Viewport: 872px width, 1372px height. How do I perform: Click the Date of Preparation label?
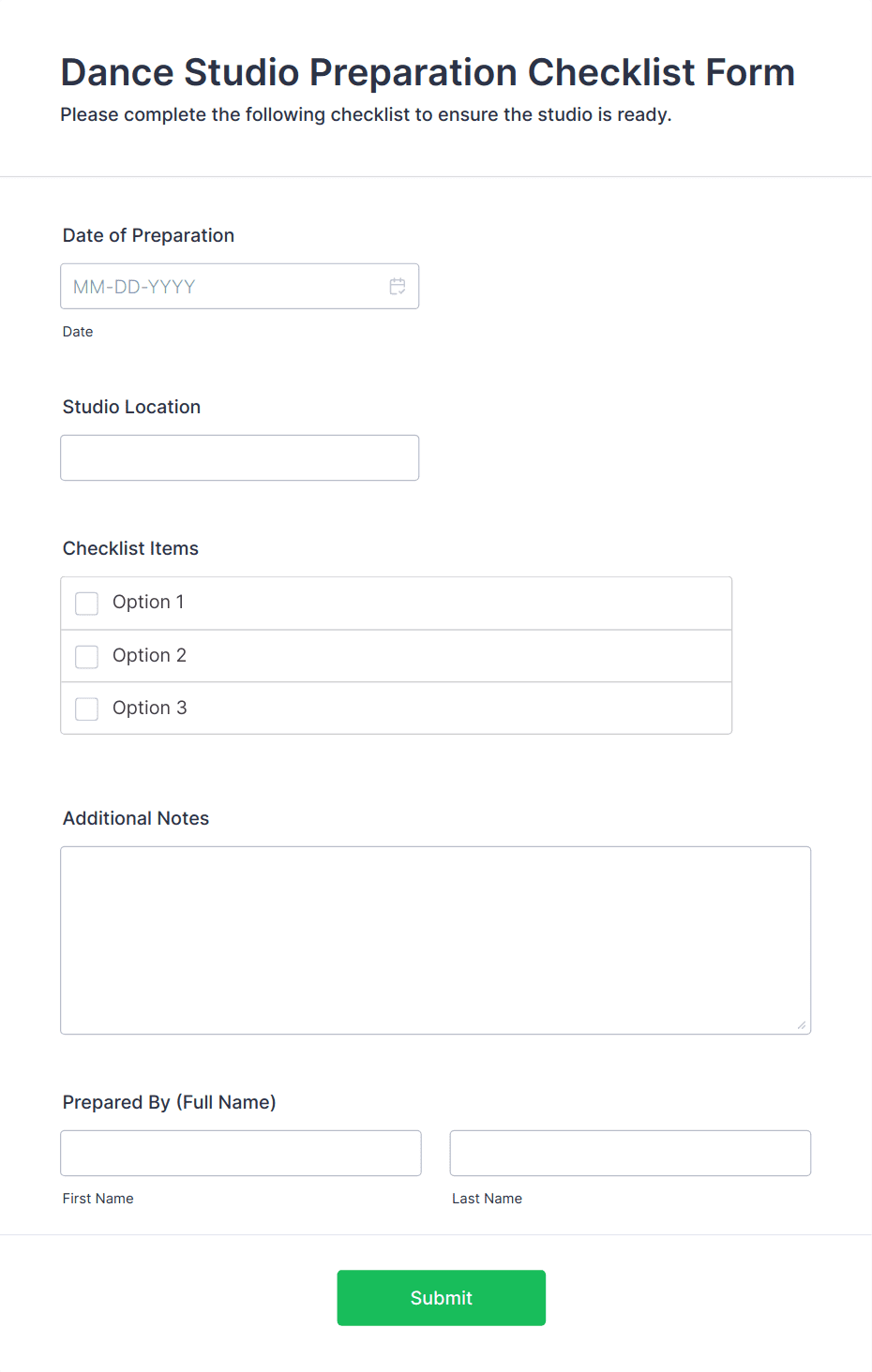(x=148, y=235)
